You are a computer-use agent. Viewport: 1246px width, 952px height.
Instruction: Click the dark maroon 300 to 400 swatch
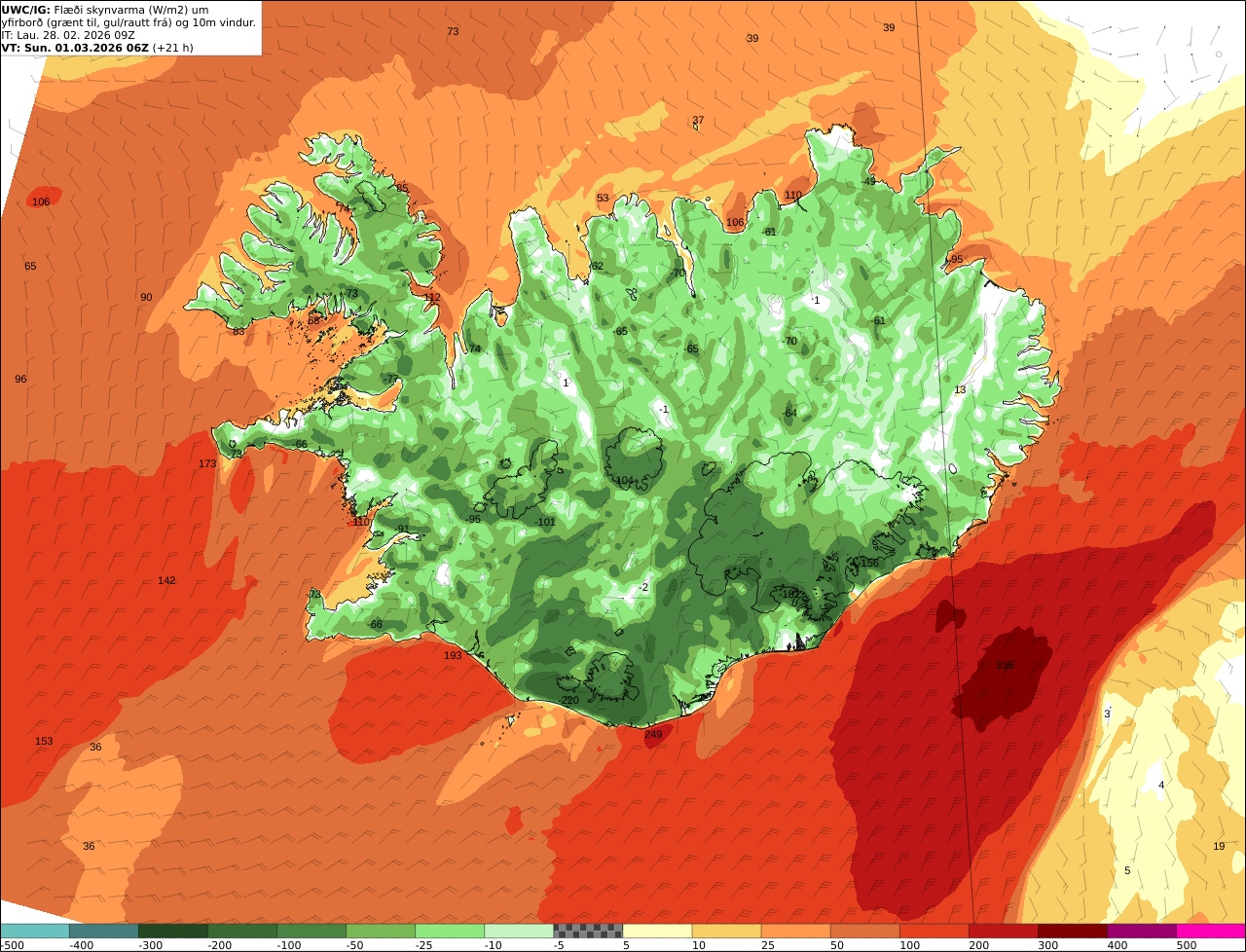coord(1073,931)
